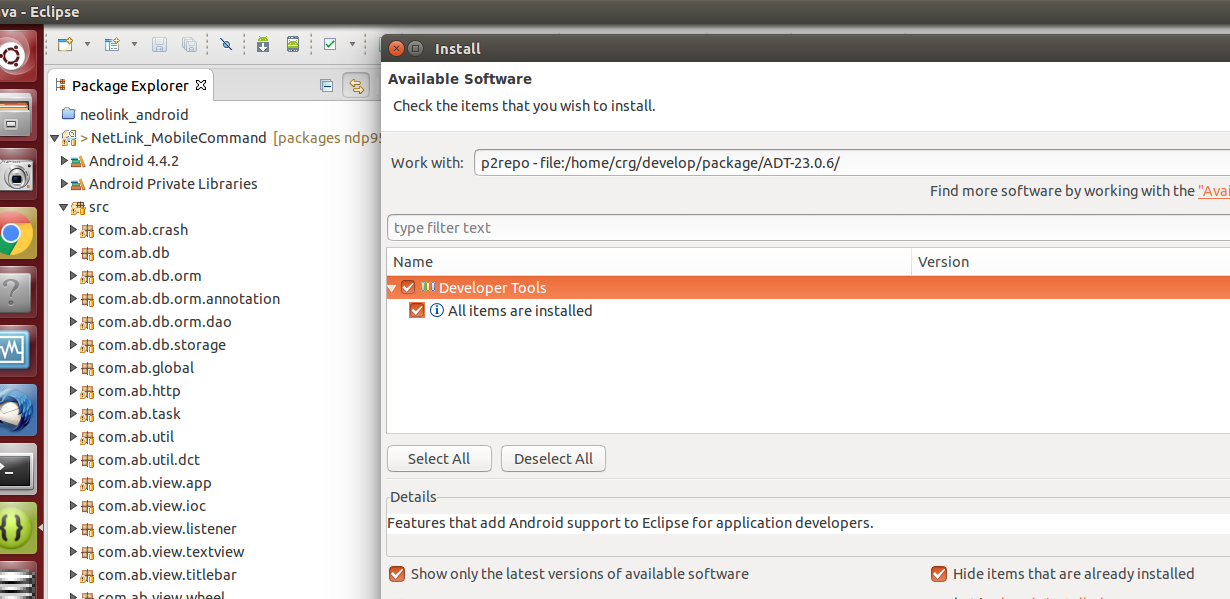This screenshot has width=1230, height=599.
Task: Click the Developer Tools category icon
Action: pyautogui.click(x=428, y=288)
